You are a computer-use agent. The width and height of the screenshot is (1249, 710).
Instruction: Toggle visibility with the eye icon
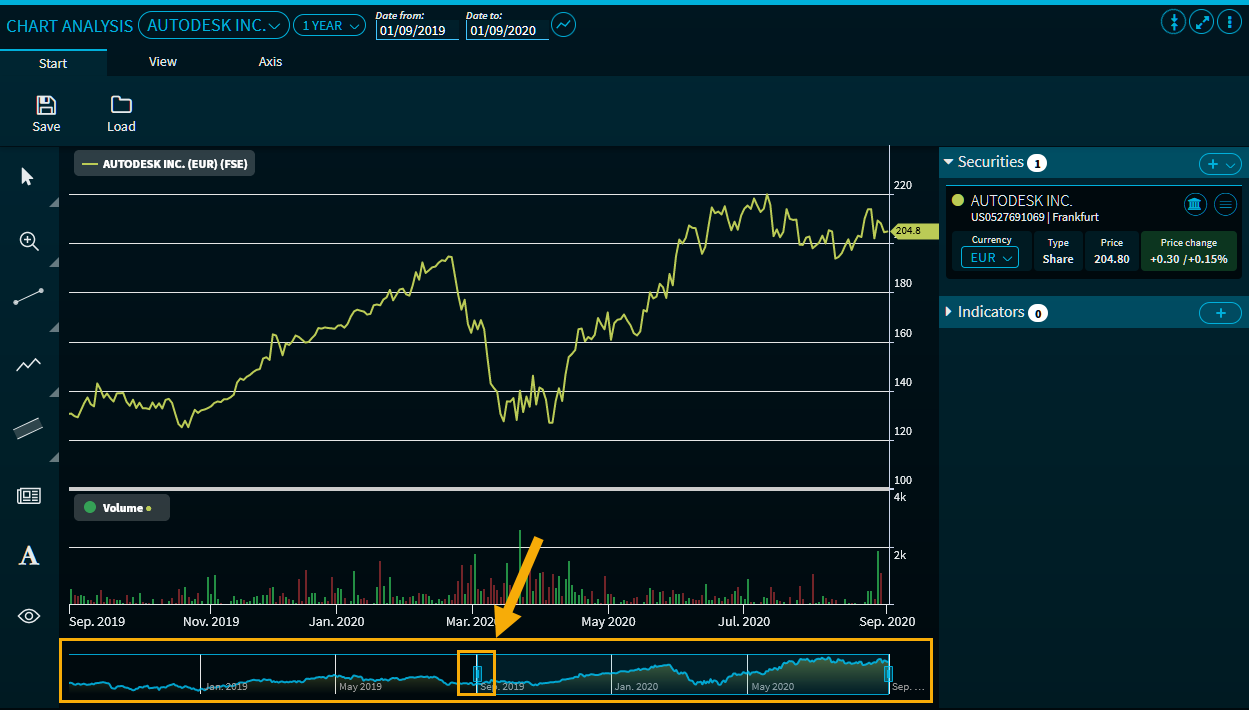29,616
